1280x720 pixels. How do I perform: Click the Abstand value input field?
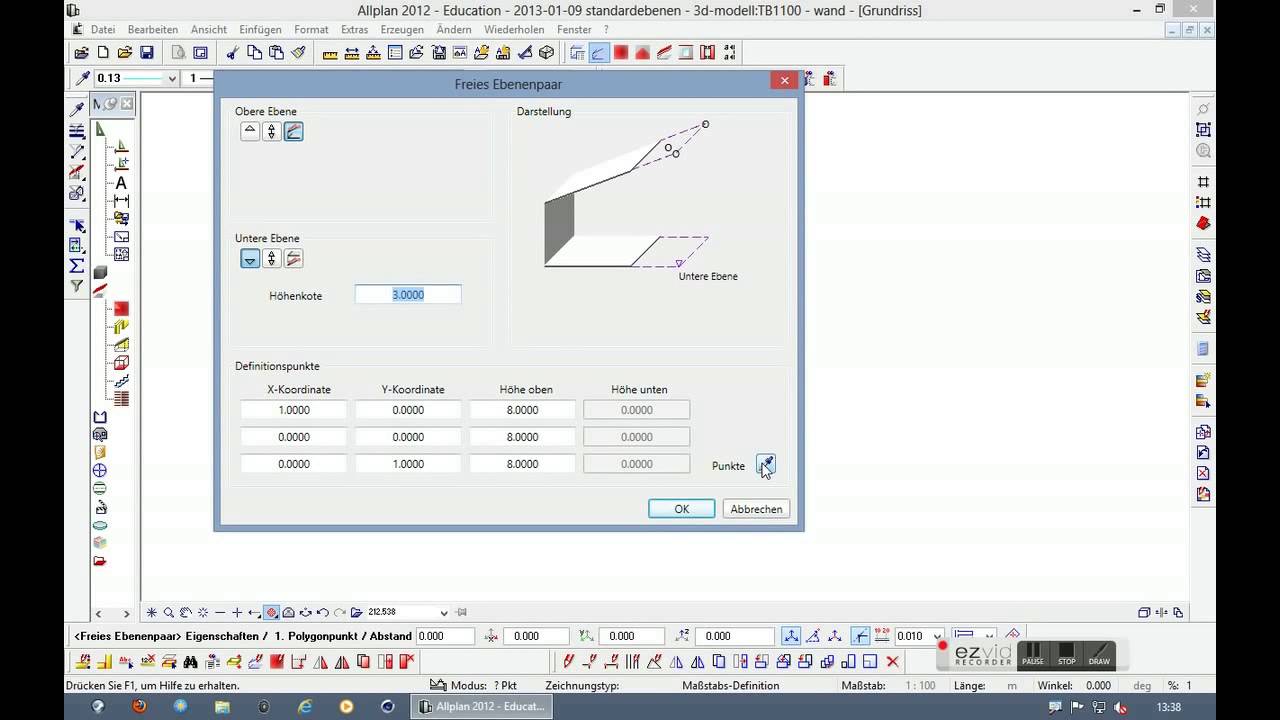(x=445, y=636)
